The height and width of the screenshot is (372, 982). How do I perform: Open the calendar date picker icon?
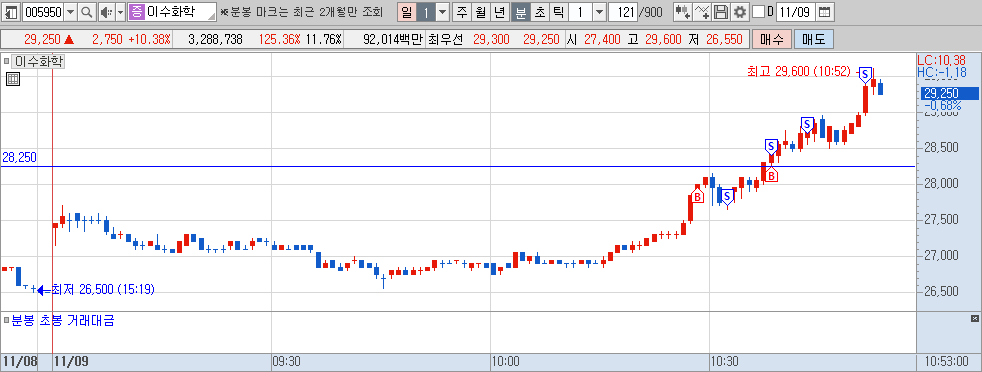[825, 12]
